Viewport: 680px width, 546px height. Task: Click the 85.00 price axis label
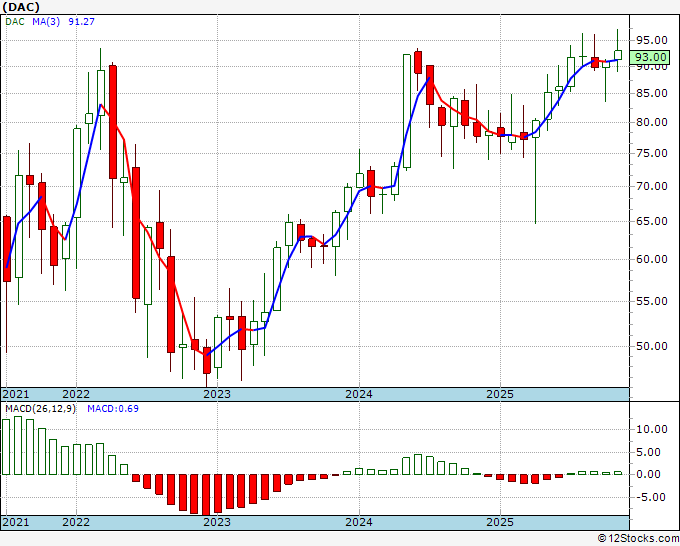(x=651, y=93)
